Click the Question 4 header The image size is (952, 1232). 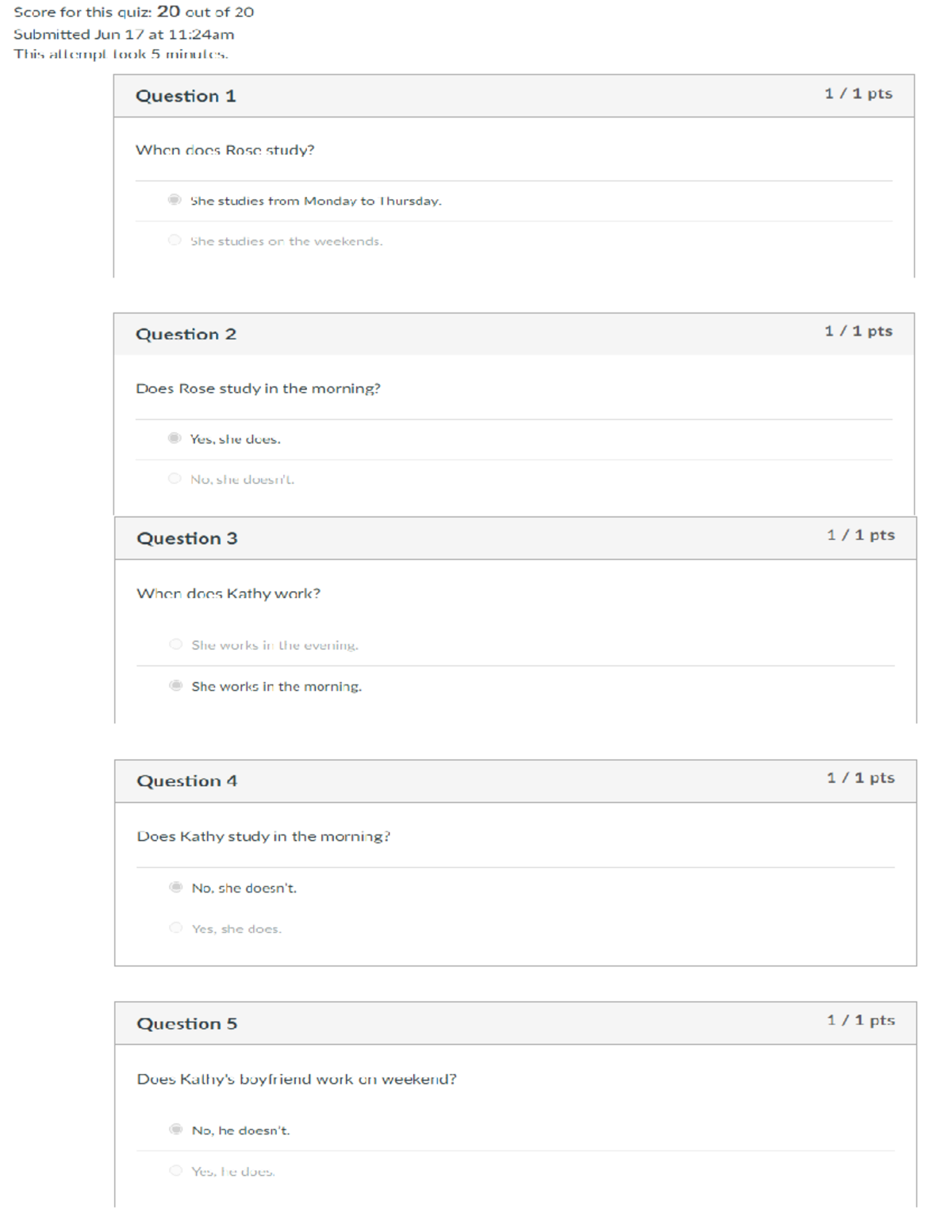[186, 781]
